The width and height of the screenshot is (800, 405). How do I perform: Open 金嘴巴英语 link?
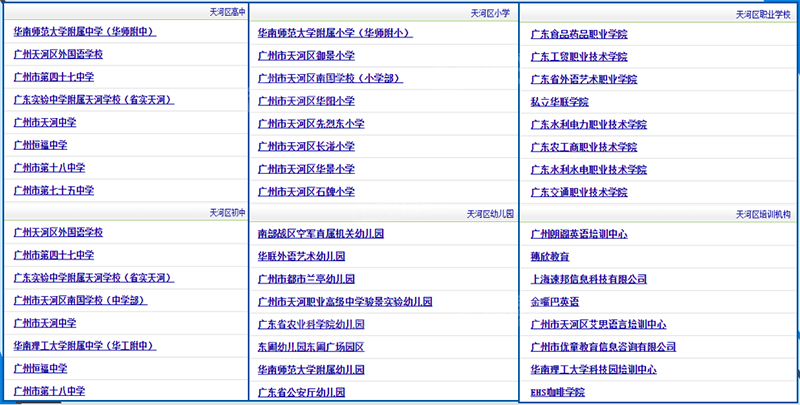click(555, 302)
